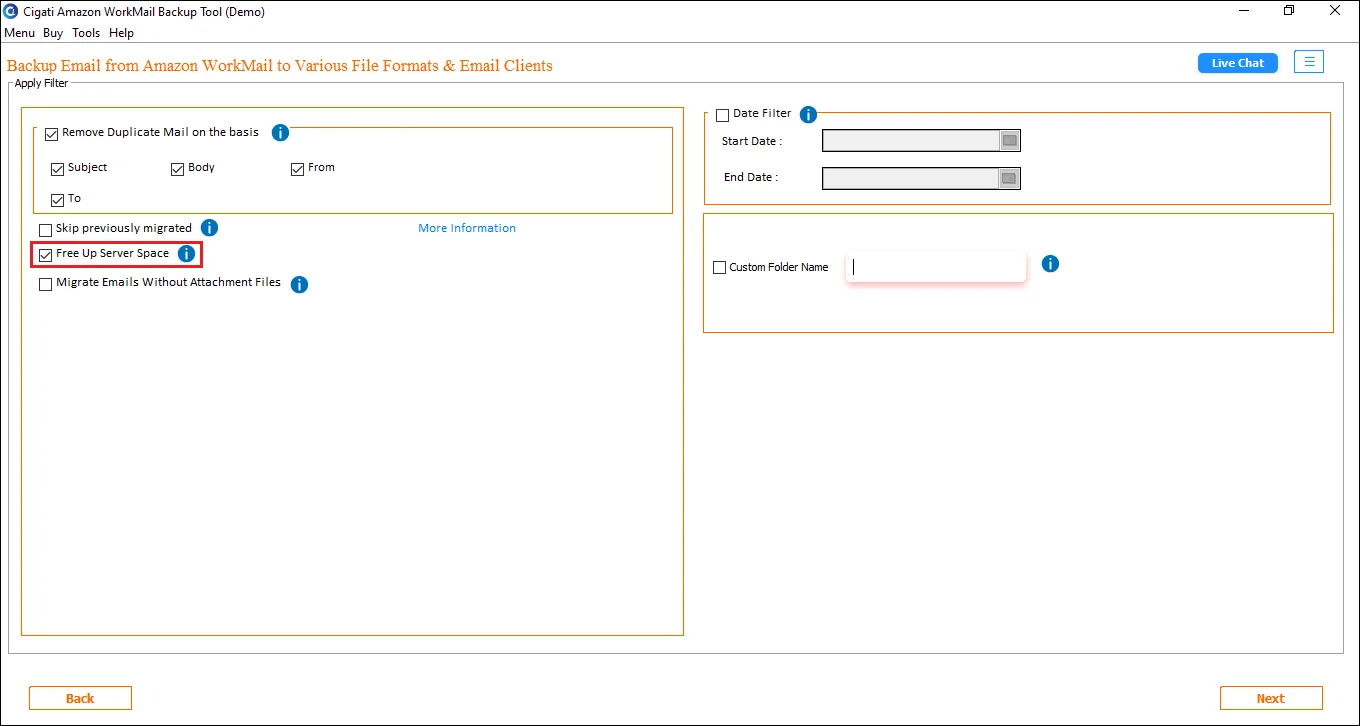View info for Free Up Server Space
This screenshot has width=1360, height=726.
click(x=186, y=254)
